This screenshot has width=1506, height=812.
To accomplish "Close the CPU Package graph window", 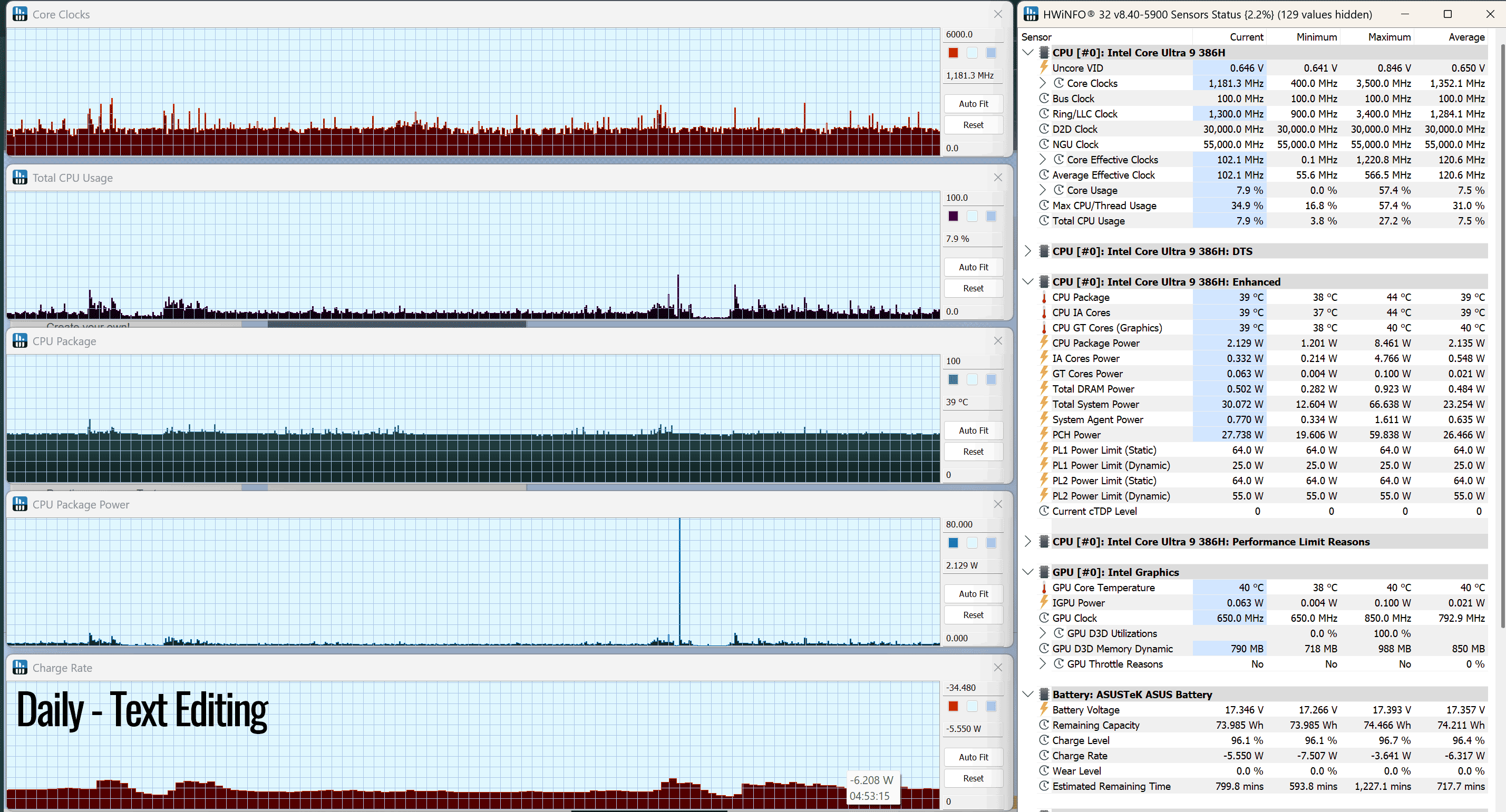I will click(x=997, y=341).
